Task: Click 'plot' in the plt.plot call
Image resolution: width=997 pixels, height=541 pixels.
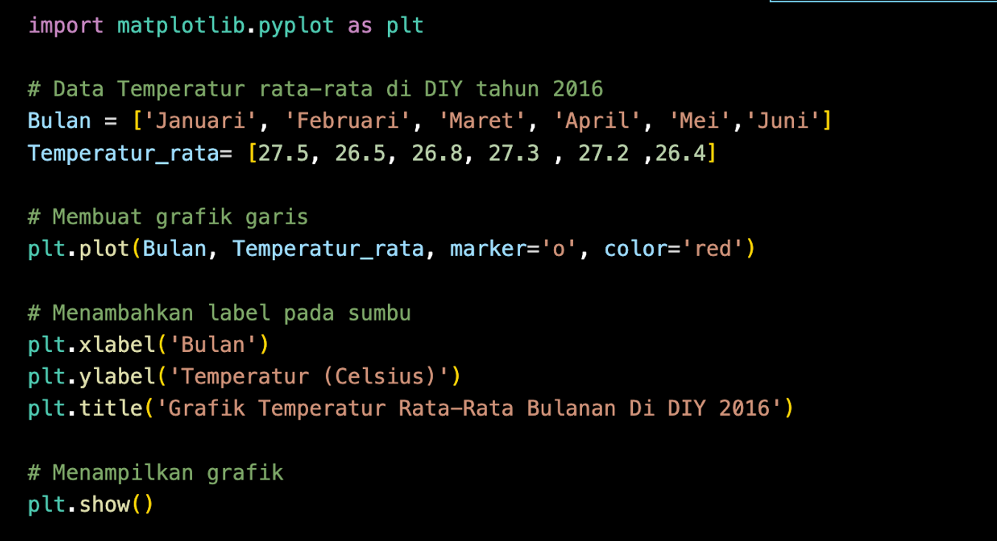Action: [104, 249]
